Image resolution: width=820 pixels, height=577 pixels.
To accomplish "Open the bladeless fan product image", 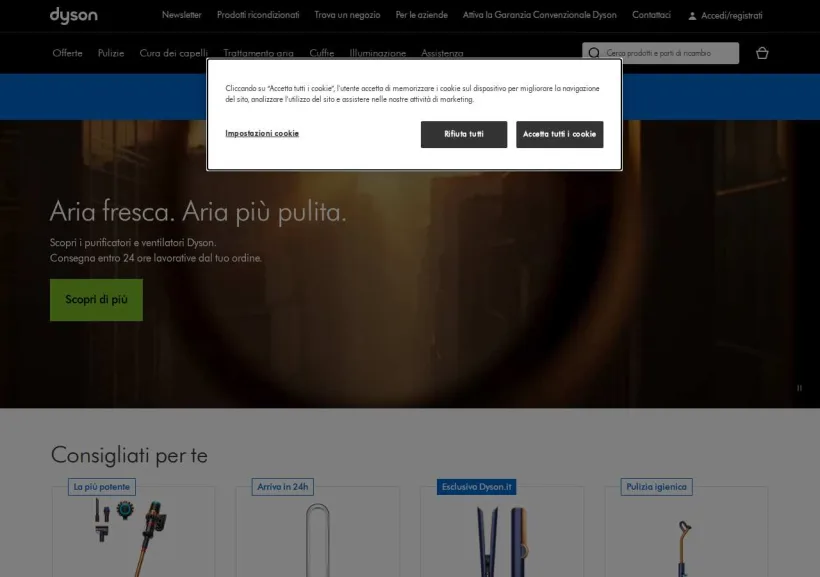I will pyautogui.click(x=317, y=540).
